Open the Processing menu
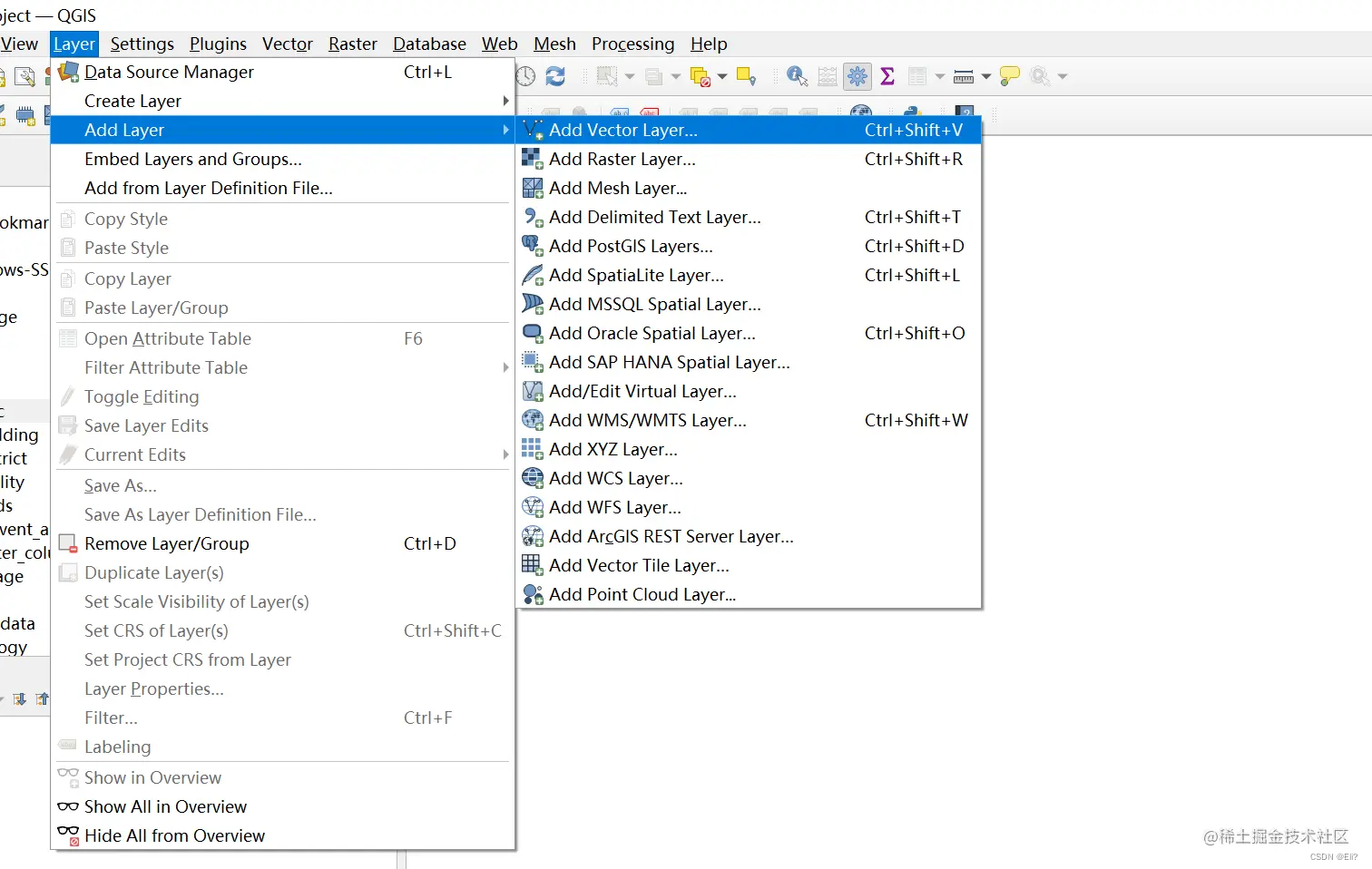Image resolution: width=1372 pixels, height=869 pixels. pyautogui.click(x=633, y=44)
